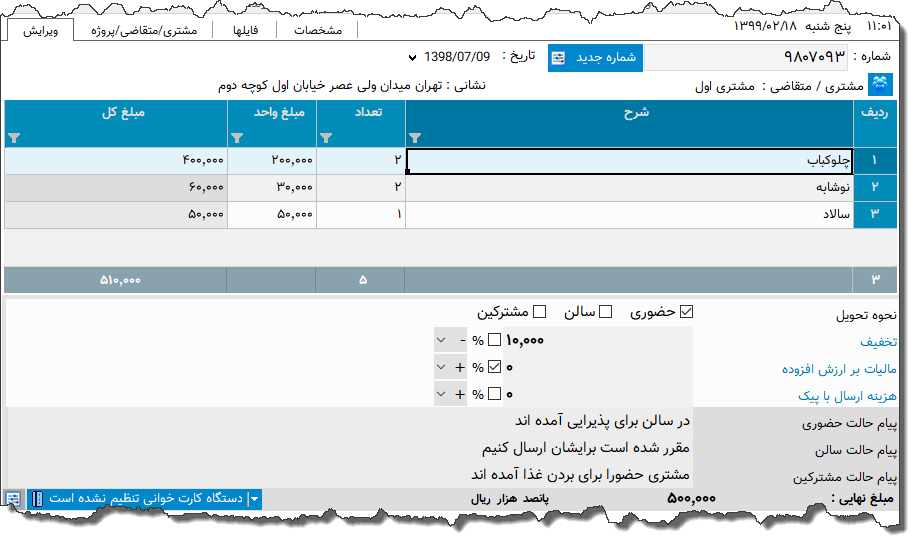The height and width of the screenshot is (536, 908).
Task: Click the total cell in سالاد row
Action: pyautogui.click(x=116, y=215)
